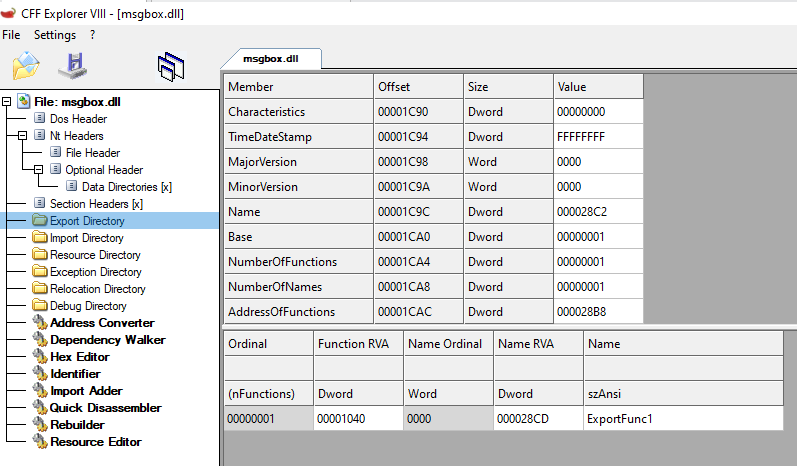The height and width of the screenshot is (466, 797).
Task: Collapse the File: msgbox.dll root node
Action: (x=6, y=102)
